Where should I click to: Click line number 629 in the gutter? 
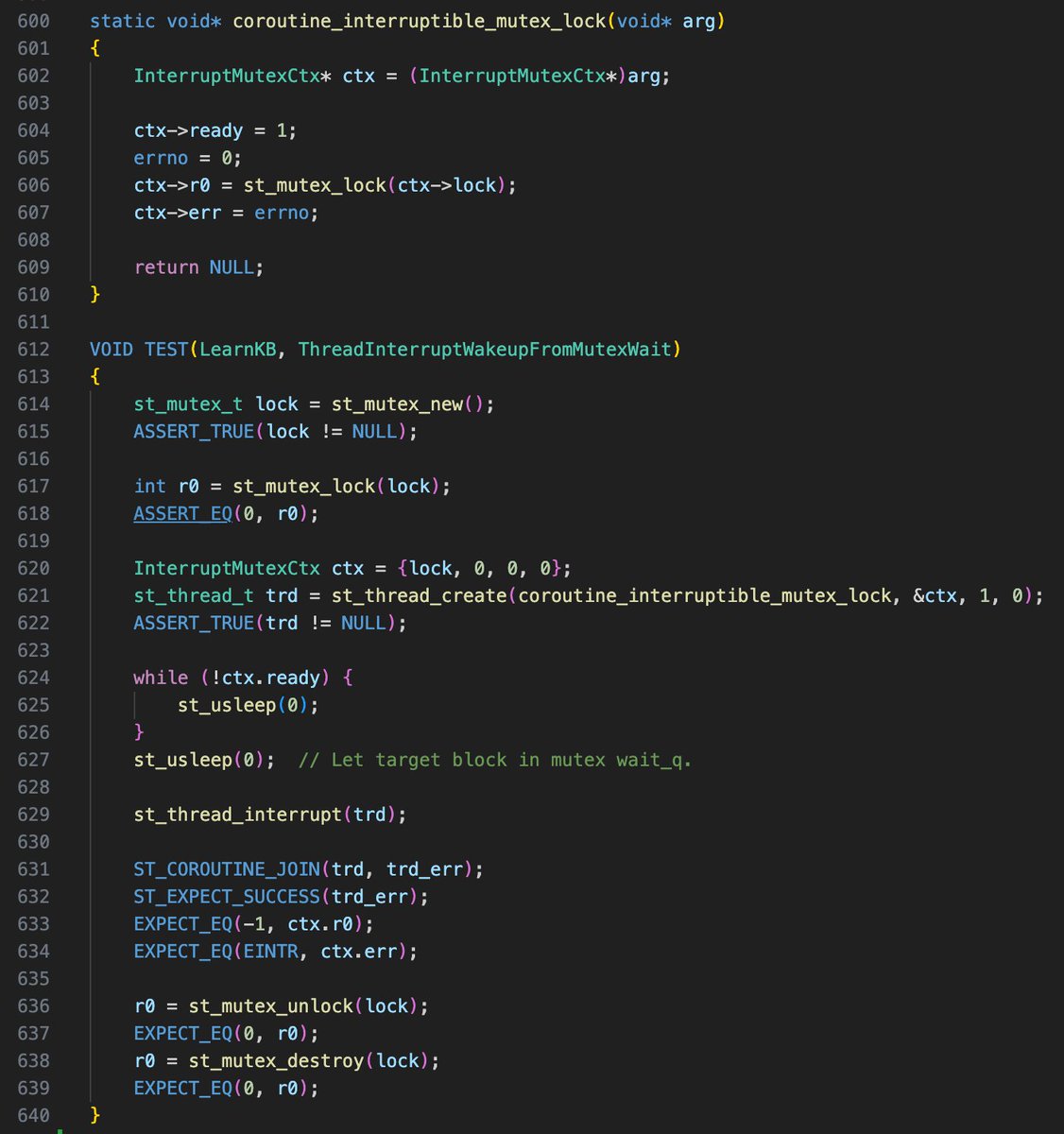click(33, 815)
